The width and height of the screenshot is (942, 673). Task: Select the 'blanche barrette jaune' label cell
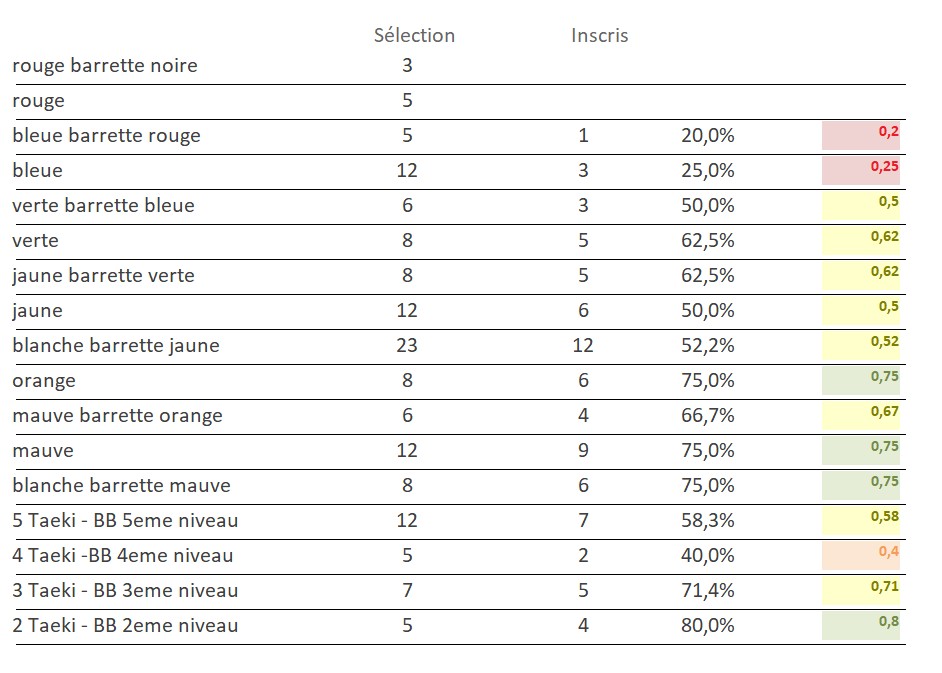click(x=116, y=346)
